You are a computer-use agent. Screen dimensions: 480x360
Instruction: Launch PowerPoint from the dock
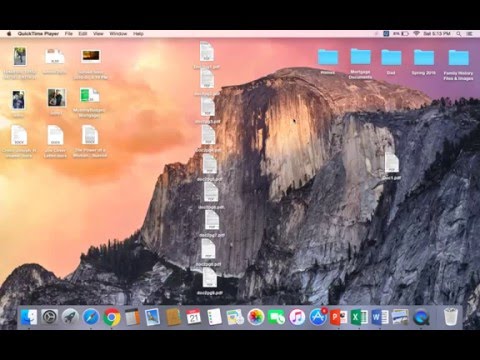tap(339, 317)
